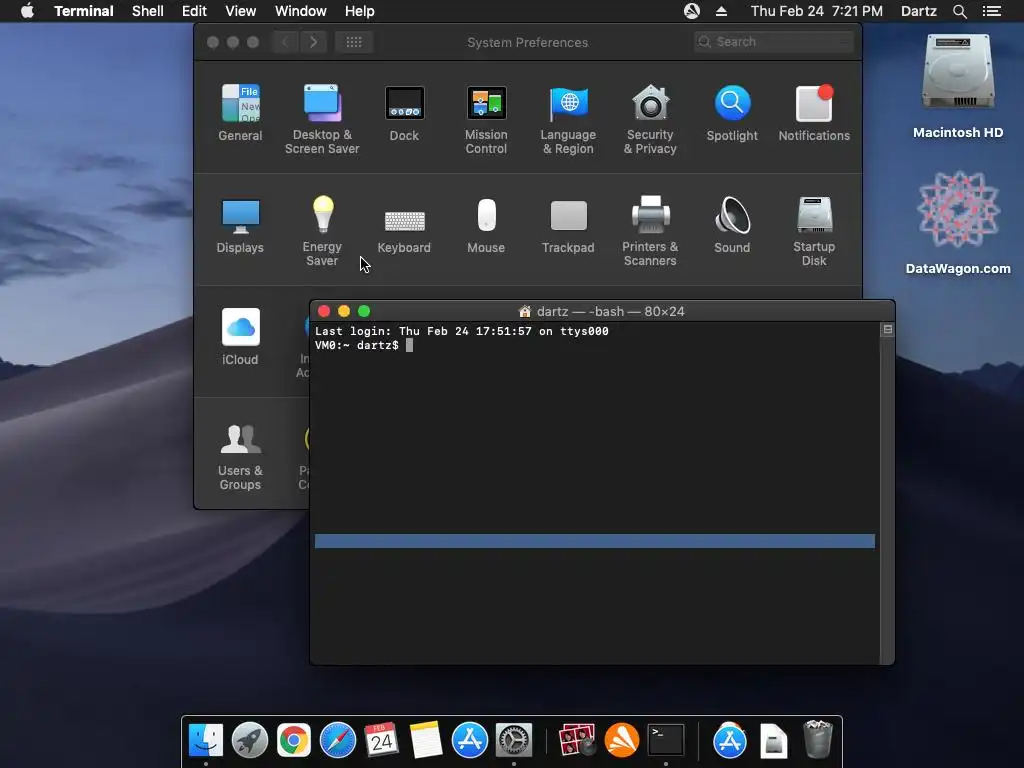
Task: Open Safari from the Dock
Action: 338,741
